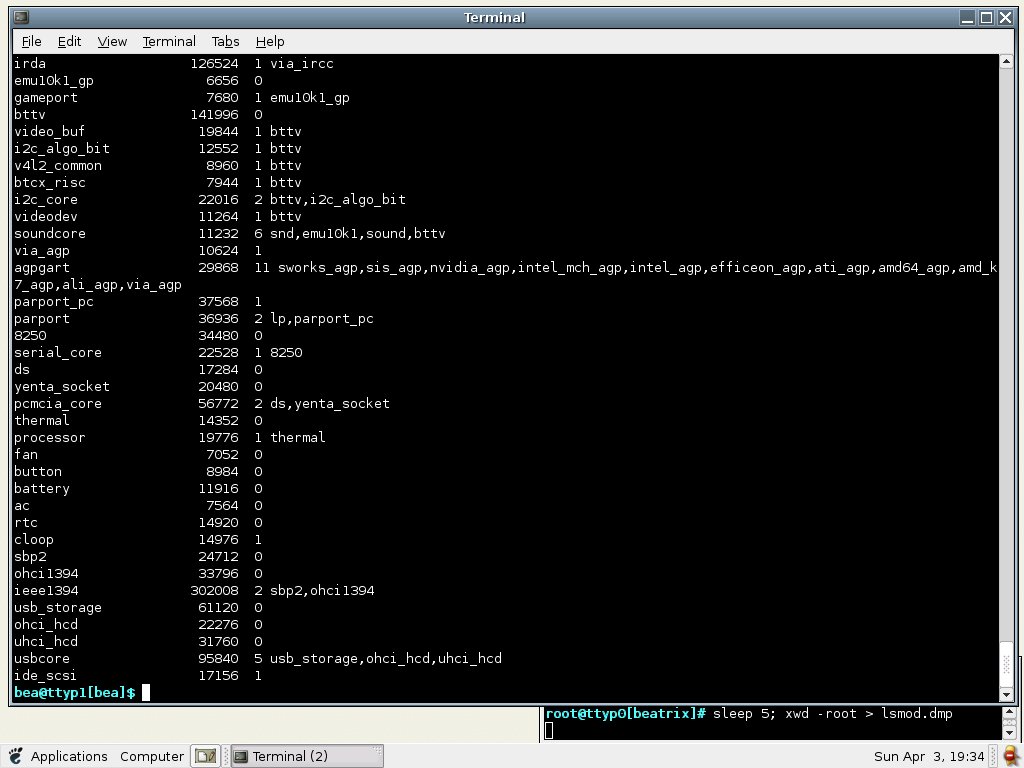Click the panel clock showing Sun Apr 3
The height and width of the screenshot is (768, 1024).
929,756
